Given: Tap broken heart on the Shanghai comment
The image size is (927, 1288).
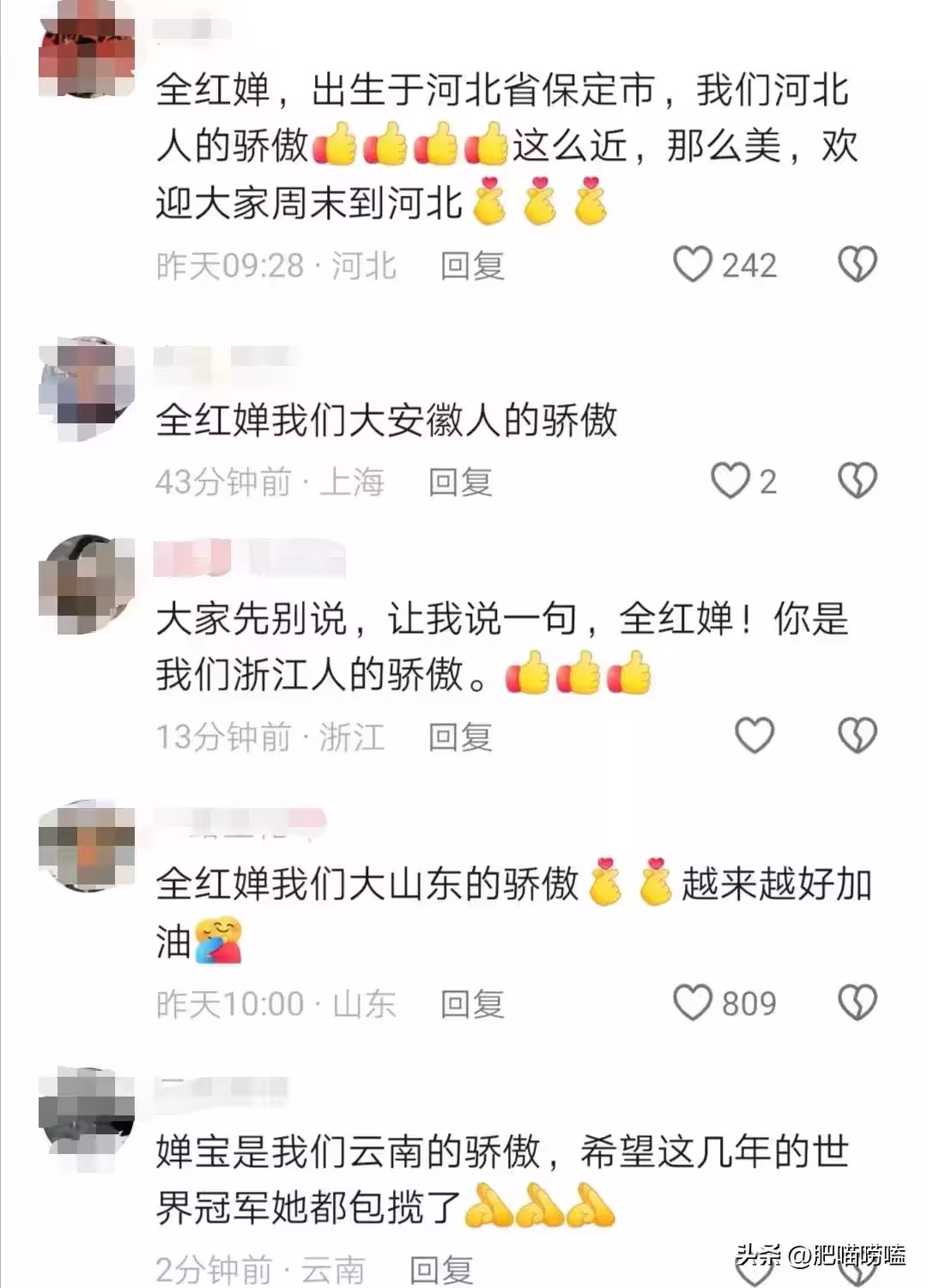Looking at the screenshot, I should pyautogui.click(x=857, y=481).
